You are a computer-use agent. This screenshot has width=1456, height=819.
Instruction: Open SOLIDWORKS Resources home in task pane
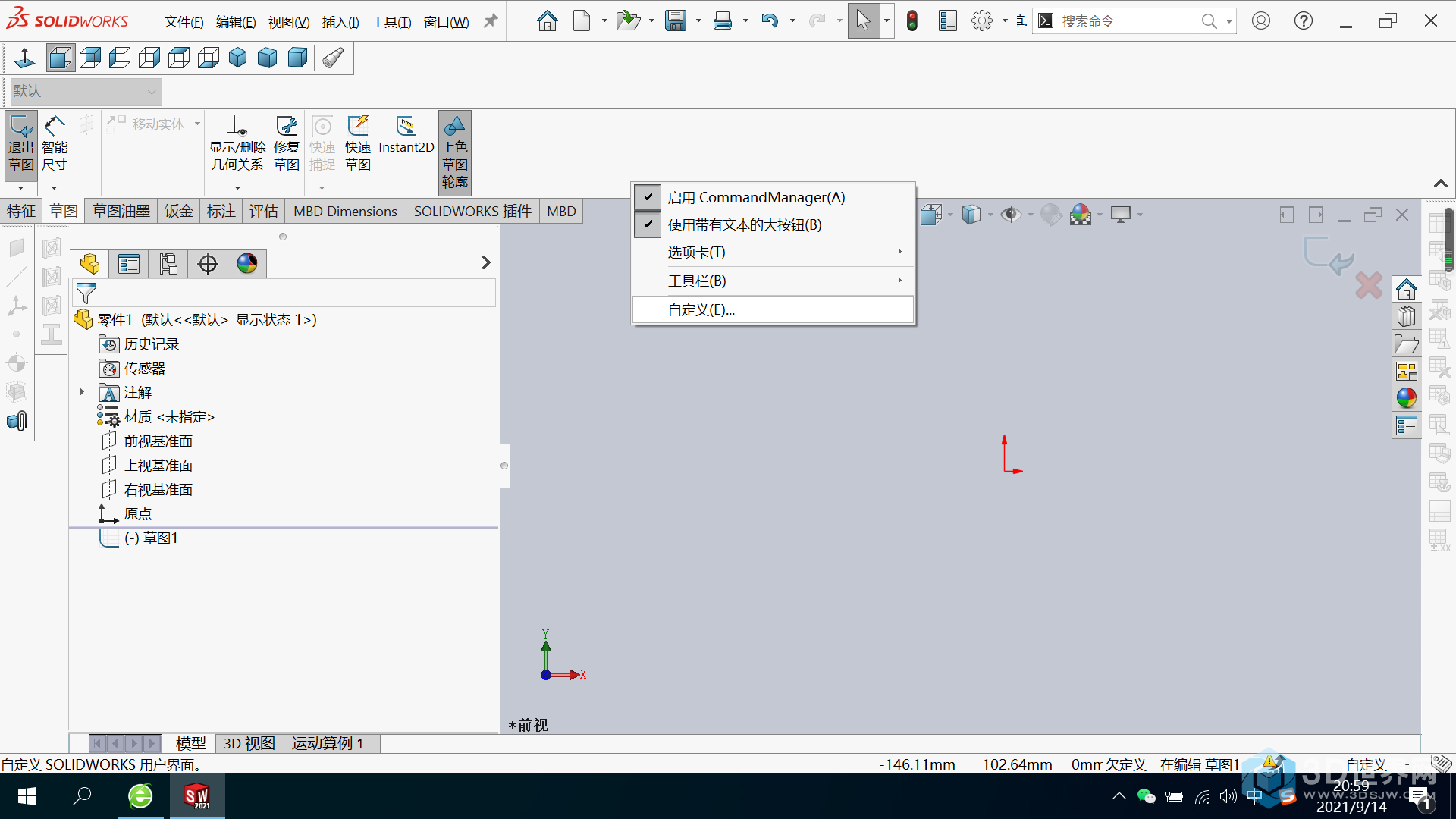[x=1407, y=289]
